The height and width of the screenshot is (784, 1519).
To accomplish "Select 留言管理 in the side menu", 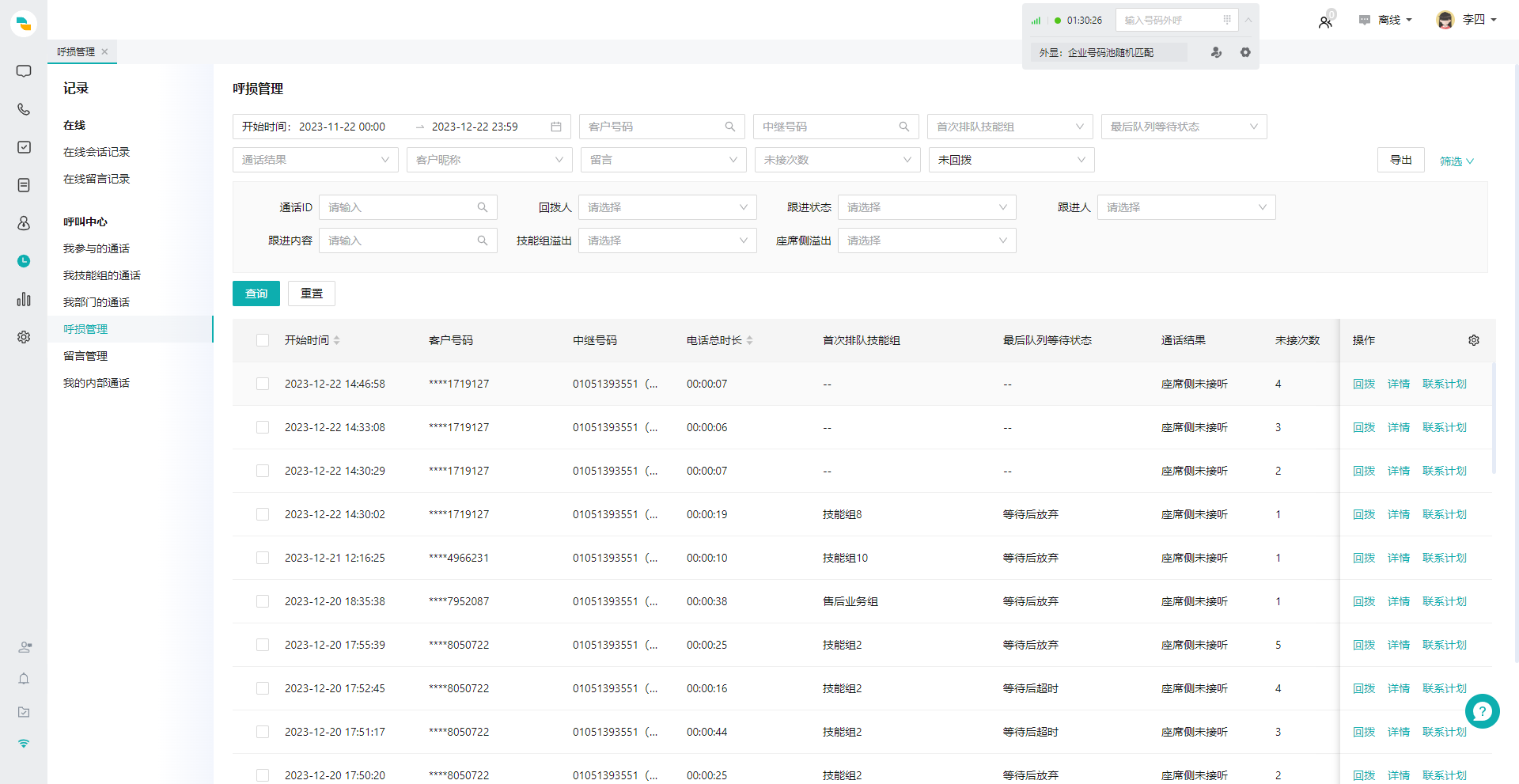I will tap(85, 356).
